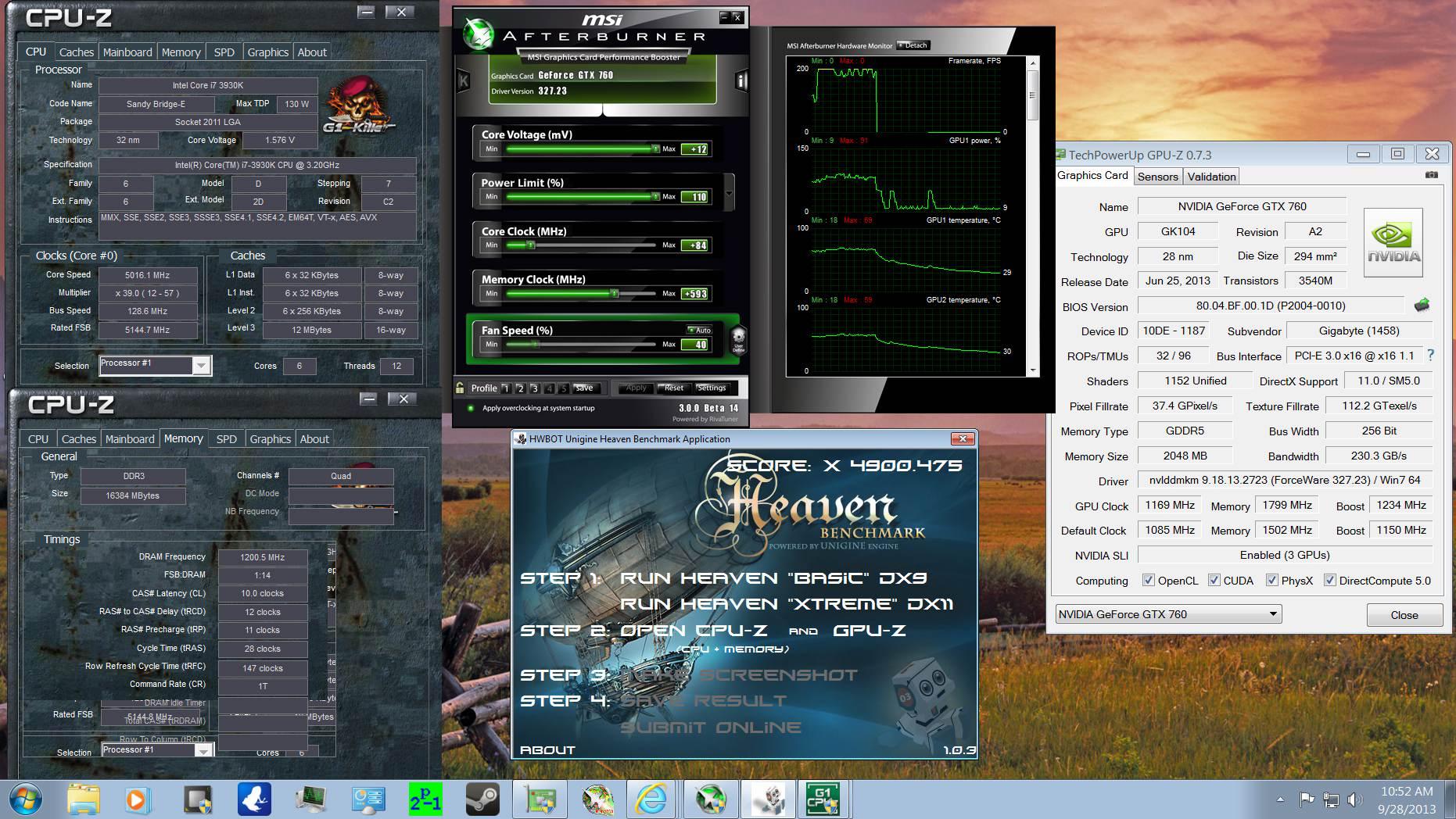Show hidden tray icons arrow
This screenshot has width=1456, height=819.
(1280, 799)
